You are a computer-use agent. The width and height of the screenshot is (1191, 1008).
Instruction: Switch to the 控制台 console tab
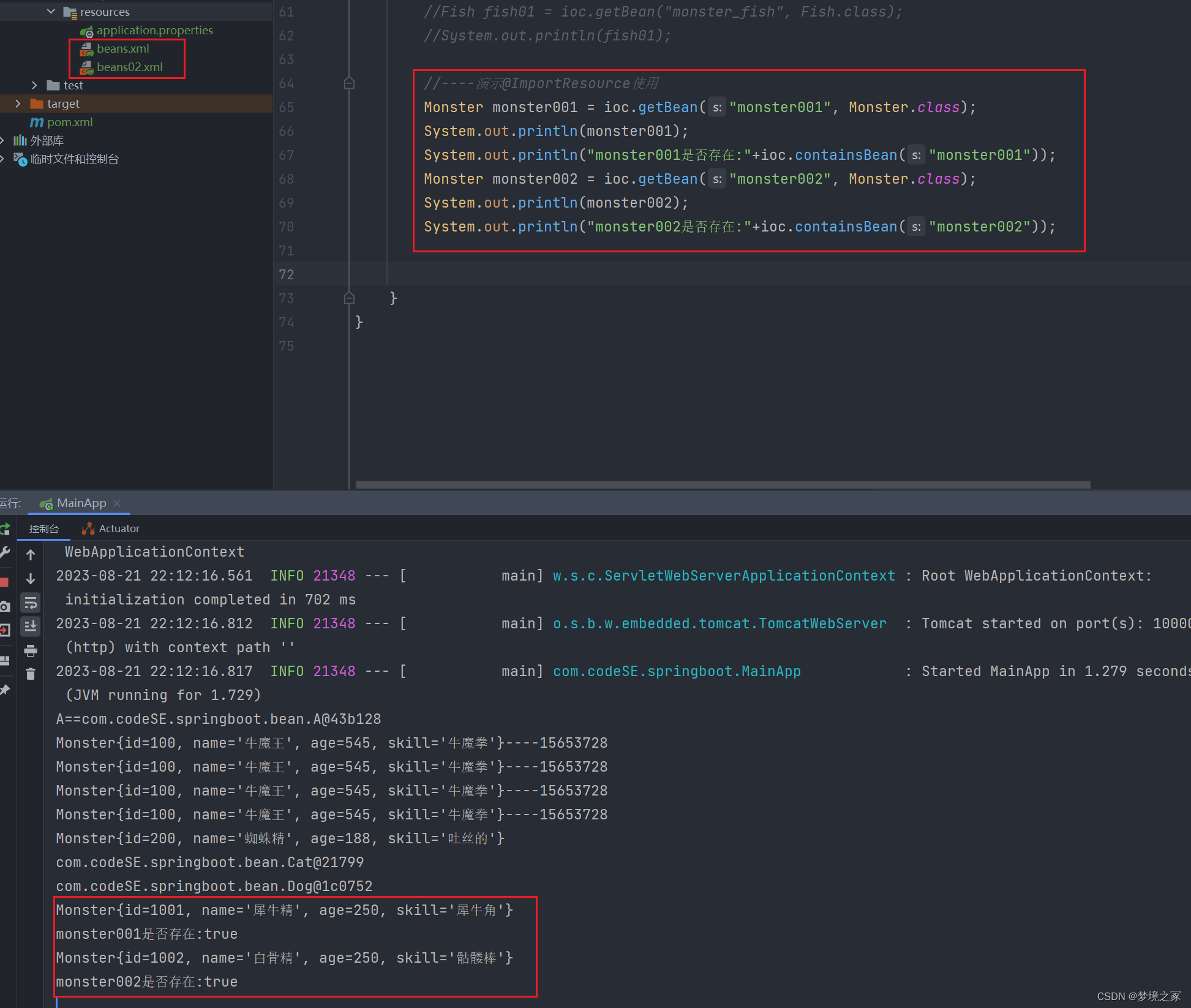click(43, 528)
